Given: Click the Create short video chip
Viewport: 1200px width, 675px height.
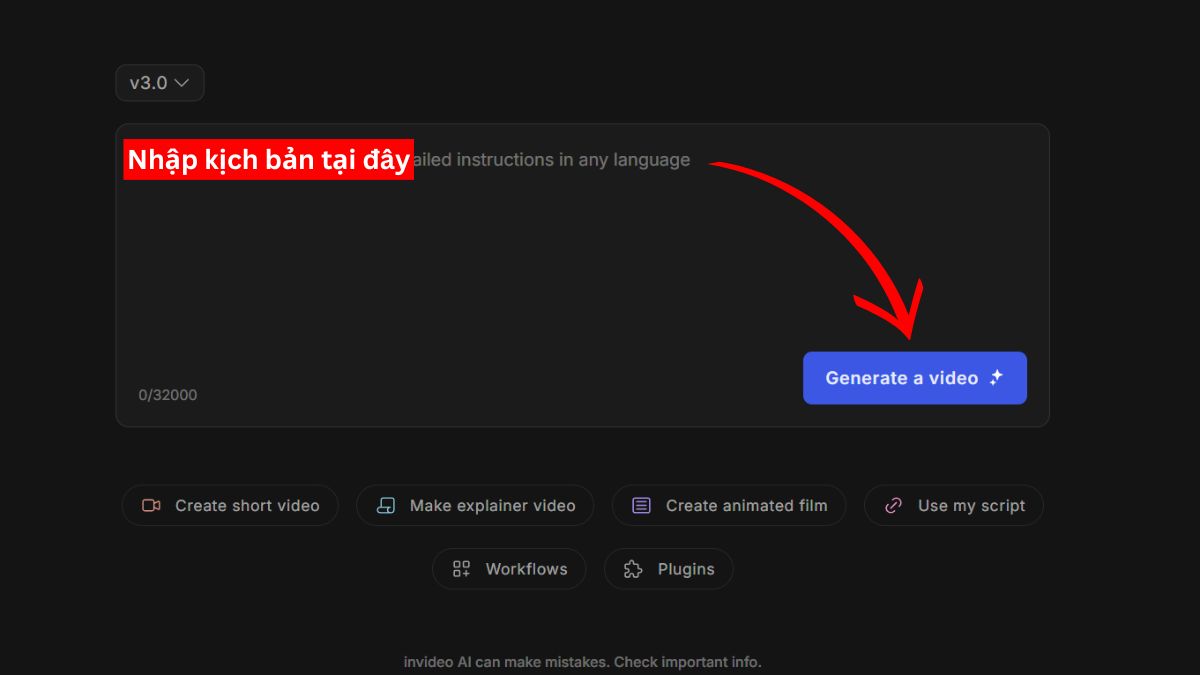Looking at the screenshot, I should [230, 506].
